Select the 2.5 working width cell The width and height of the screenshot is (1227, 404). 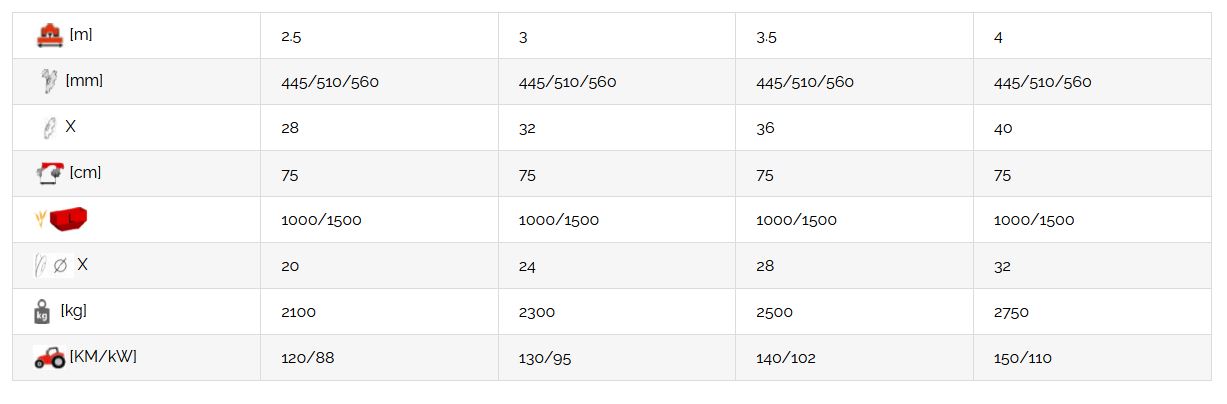point(291,37)
